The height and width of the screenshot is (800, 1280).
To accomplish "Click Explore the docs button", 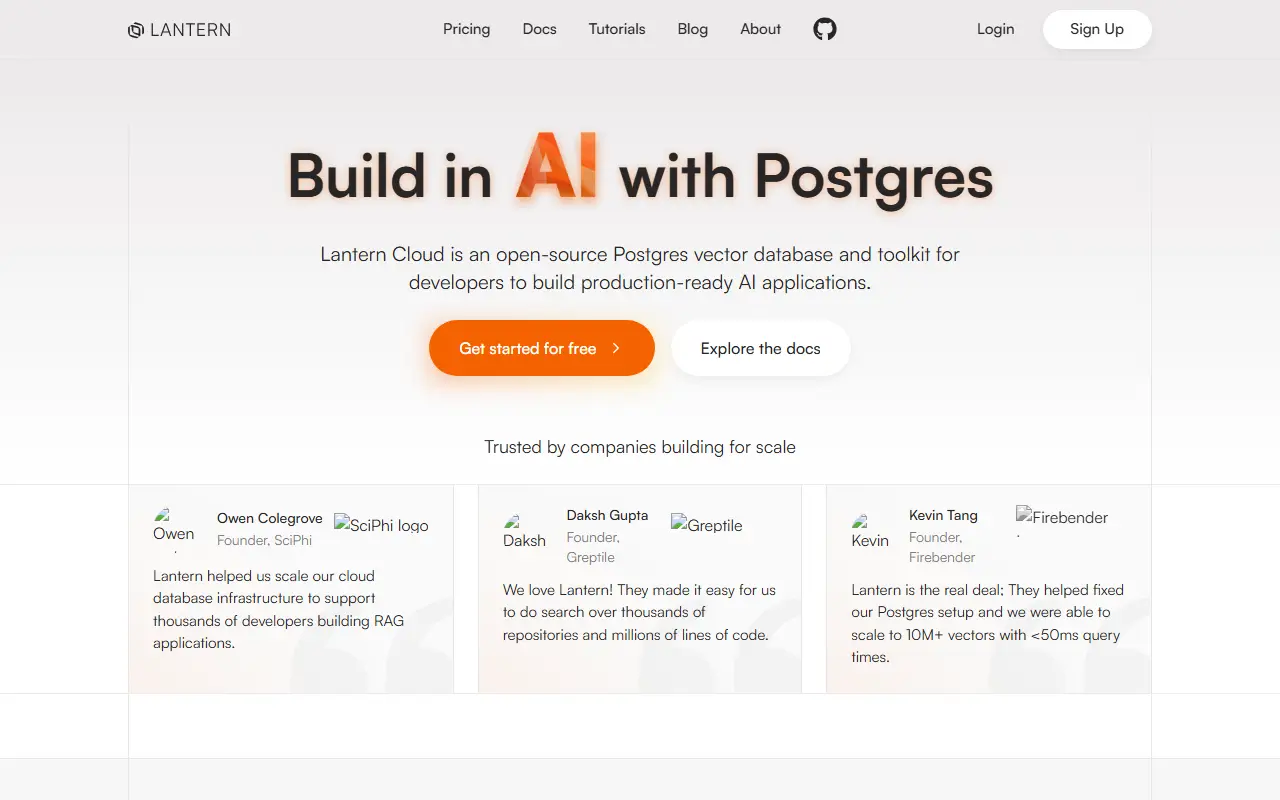I will 761,348.
